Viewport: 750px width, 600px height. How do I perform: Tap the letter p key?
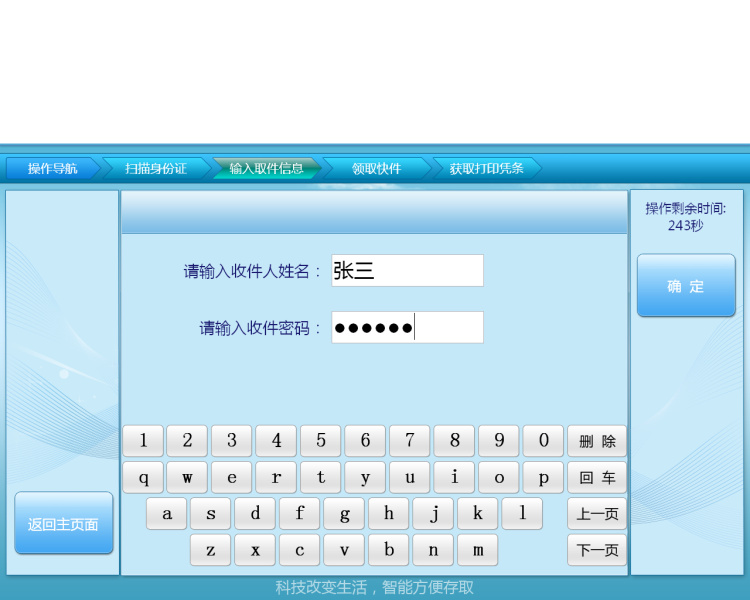(543, 478)
